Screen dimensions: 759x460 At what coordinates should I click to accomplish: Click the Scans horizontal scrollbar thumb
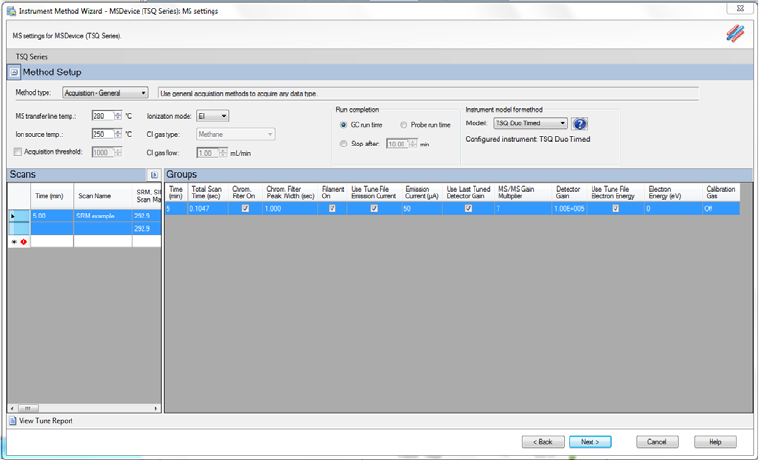[x=28, y=408]
